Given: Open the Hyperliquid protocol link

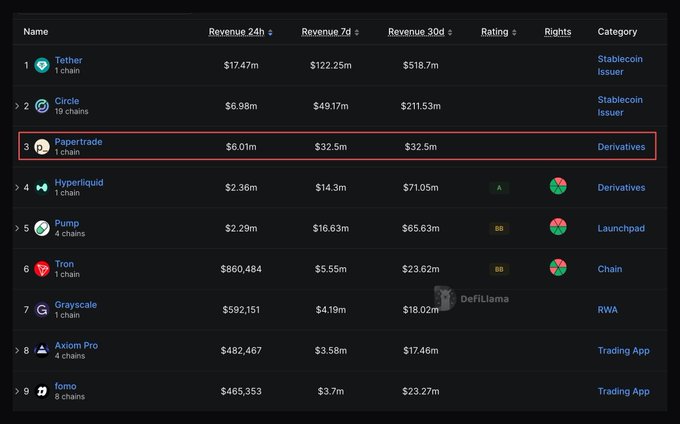Looking at the screenshot, I should coord(79,183).
